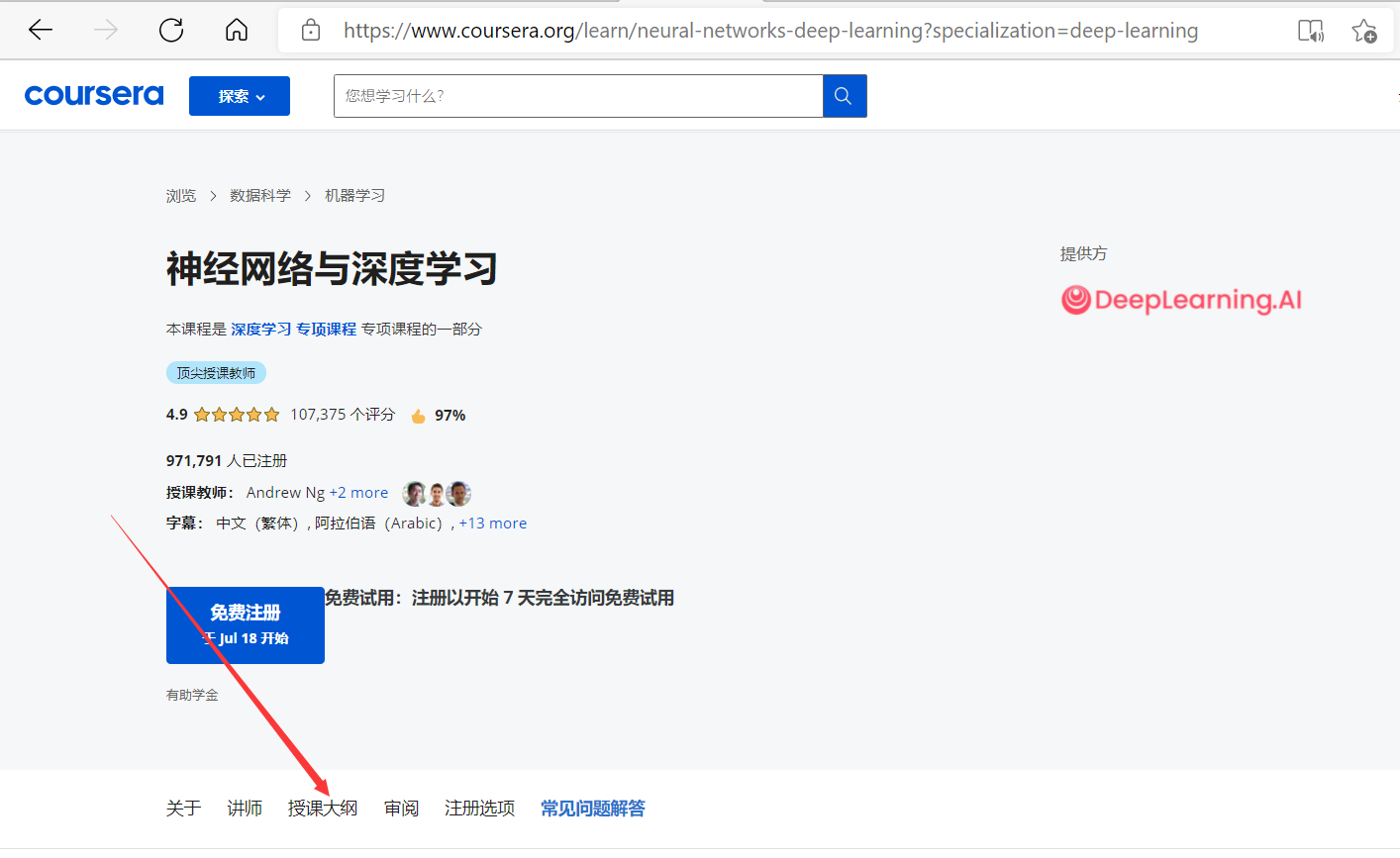Click Andrew Ng's instructor avatar
Image resolution: width=1400 pixels, height=858 pixels.
coord(414,493)
